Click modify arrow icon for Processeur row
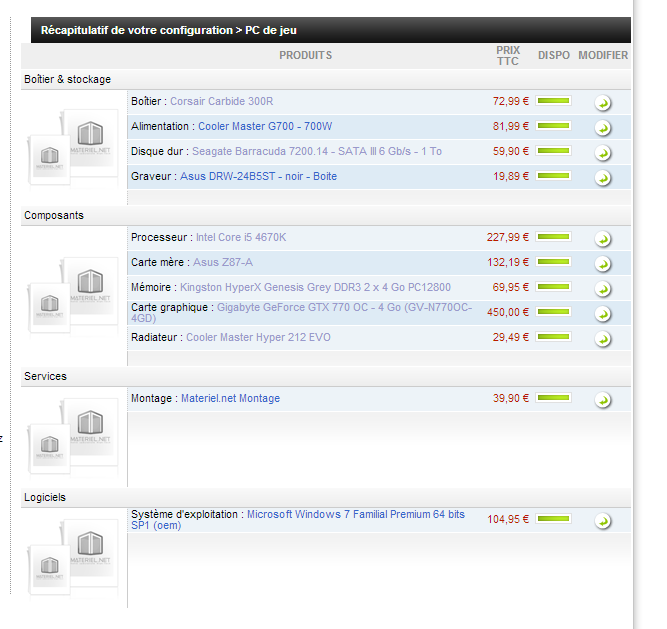 (x=603, y=239)
